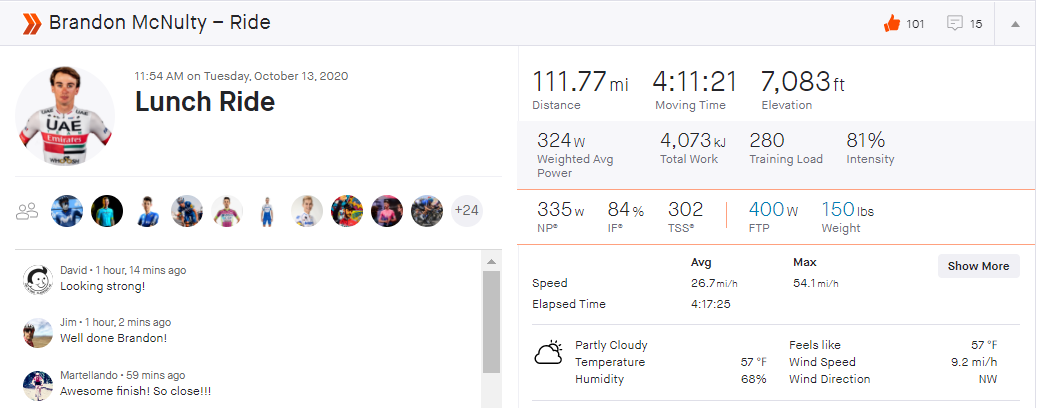This screenshot has width=1037, height=408.
Task: Click Show More to expand stats
Action: pos(978,266)
